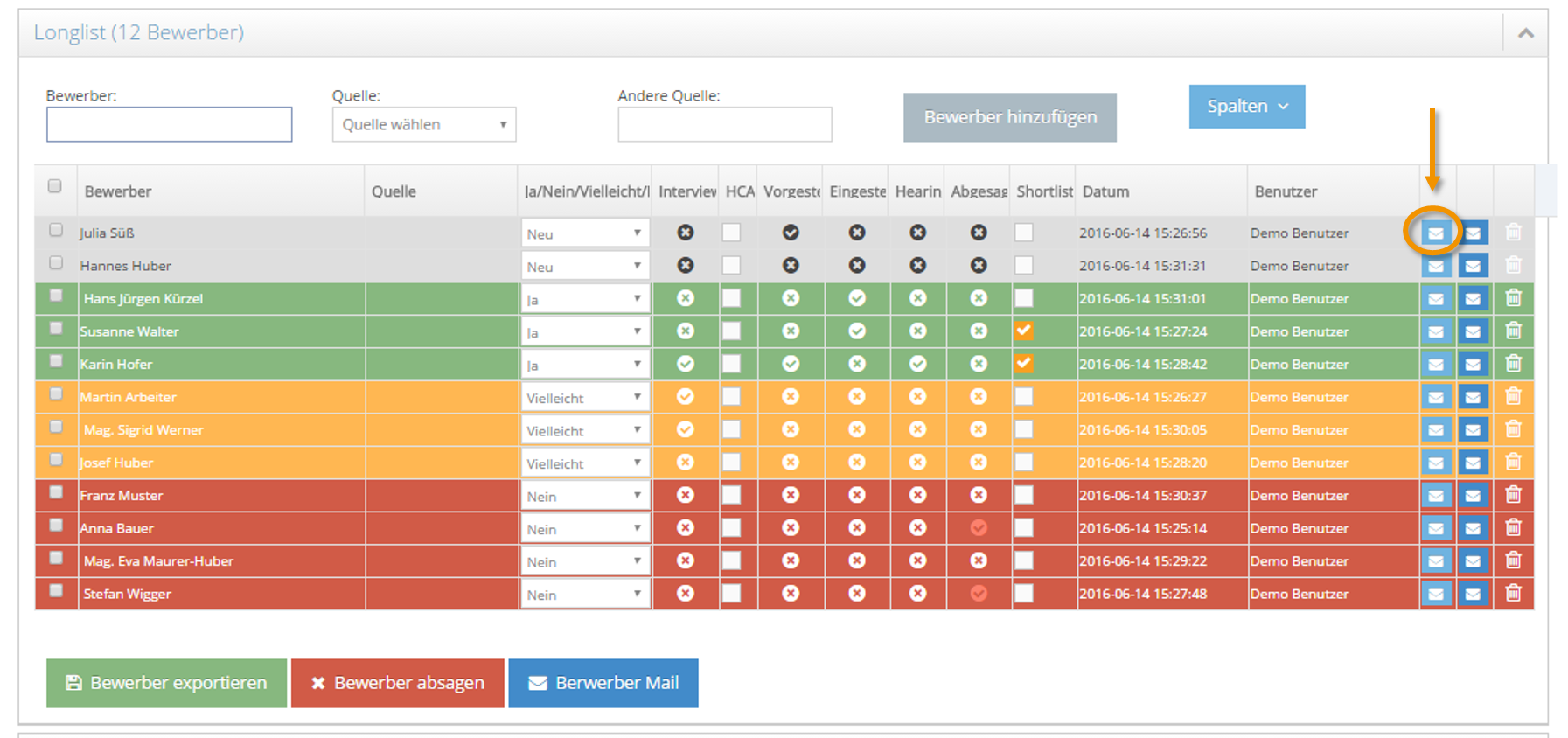Check HCA checkbox for Anna Bauer
Image resolution: width=1568 pixels, height=738 pixels.
[x=731, y=528]
